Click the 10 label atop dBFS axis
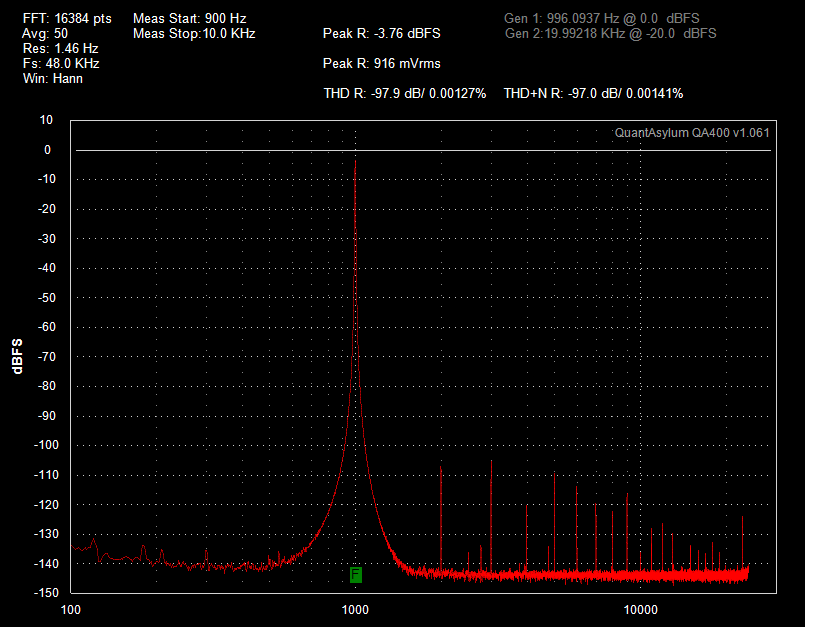The image size is (819, 627). (46, 120)
